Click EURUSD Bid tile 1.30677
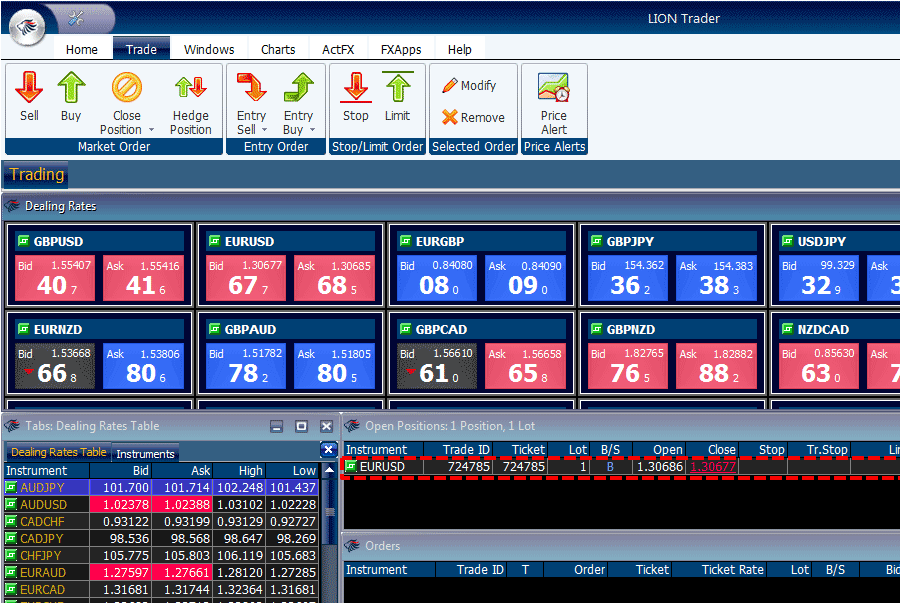 point(246,278)
